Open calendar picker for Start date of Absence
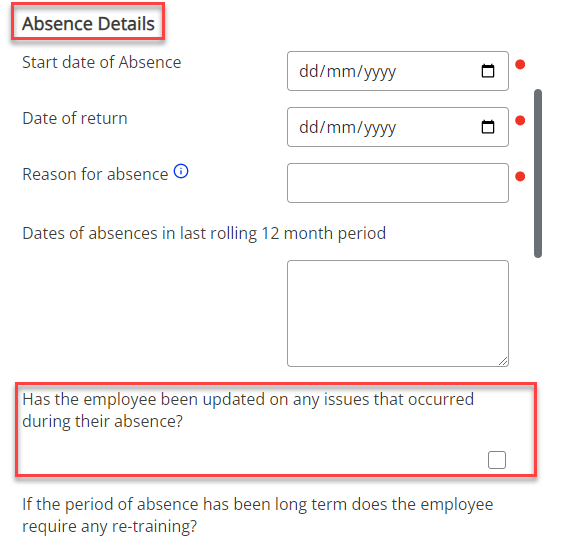The height and width of the screenshot is (551, 567). tap(487, 71)
